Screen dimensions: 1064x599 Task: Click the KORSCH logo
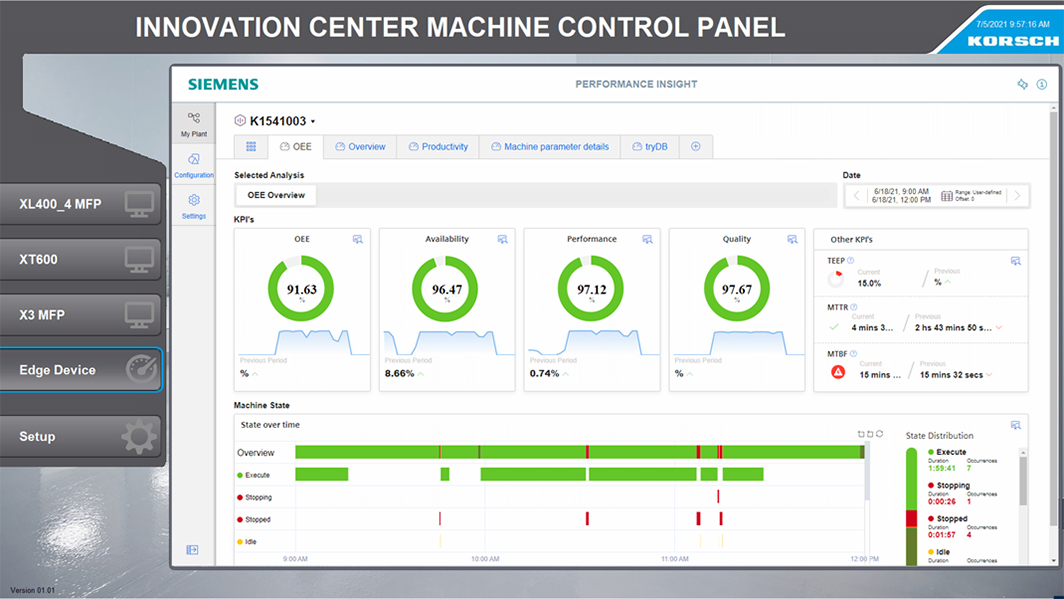[x=1012, y=41]
